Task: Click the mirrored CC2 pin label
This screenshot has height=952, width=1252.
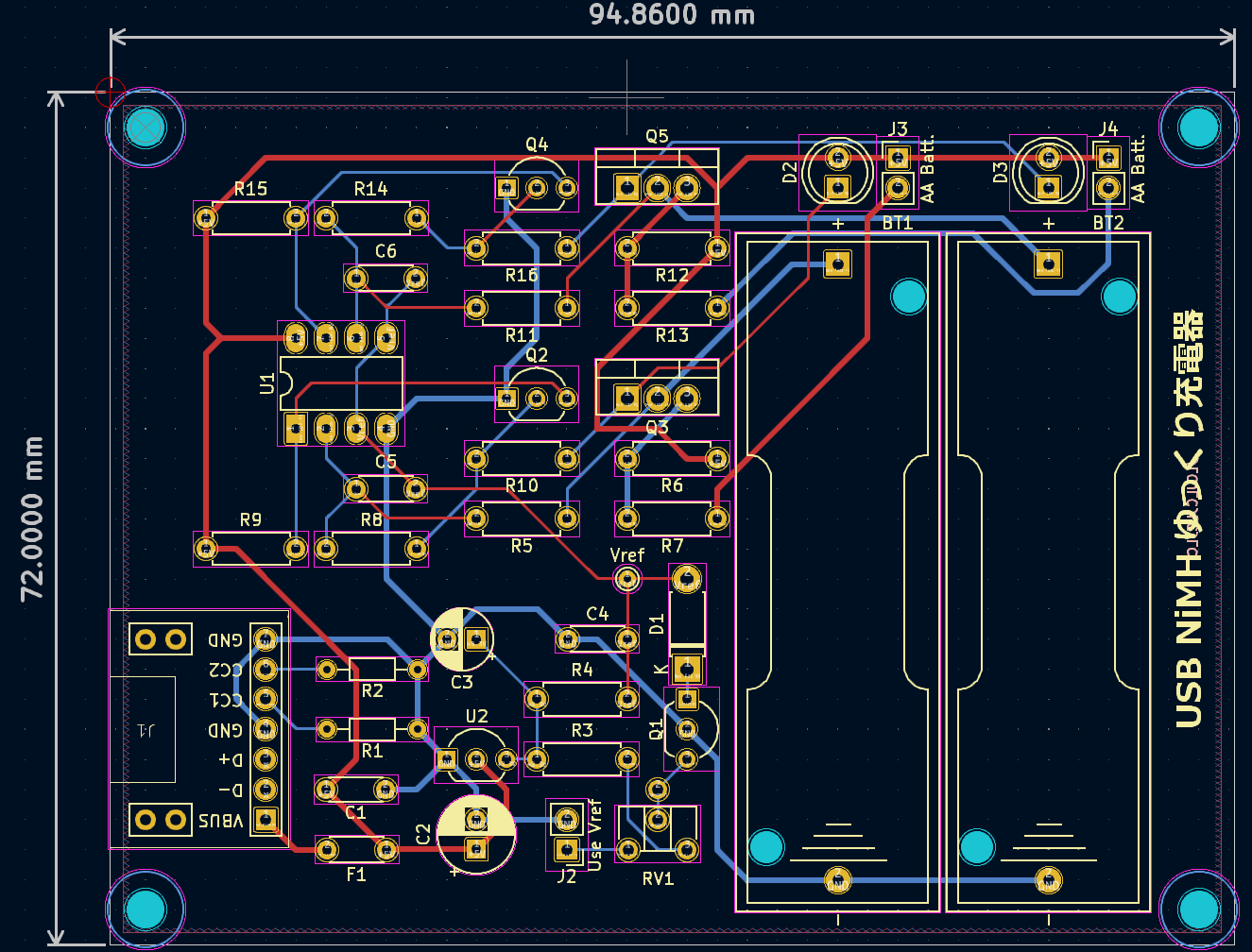Action: point(225,670)
